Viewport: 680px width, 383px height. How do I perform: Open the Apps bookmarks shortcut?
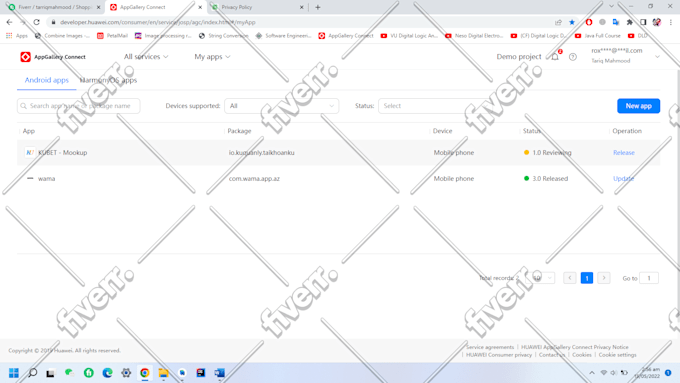click(16, 36)
